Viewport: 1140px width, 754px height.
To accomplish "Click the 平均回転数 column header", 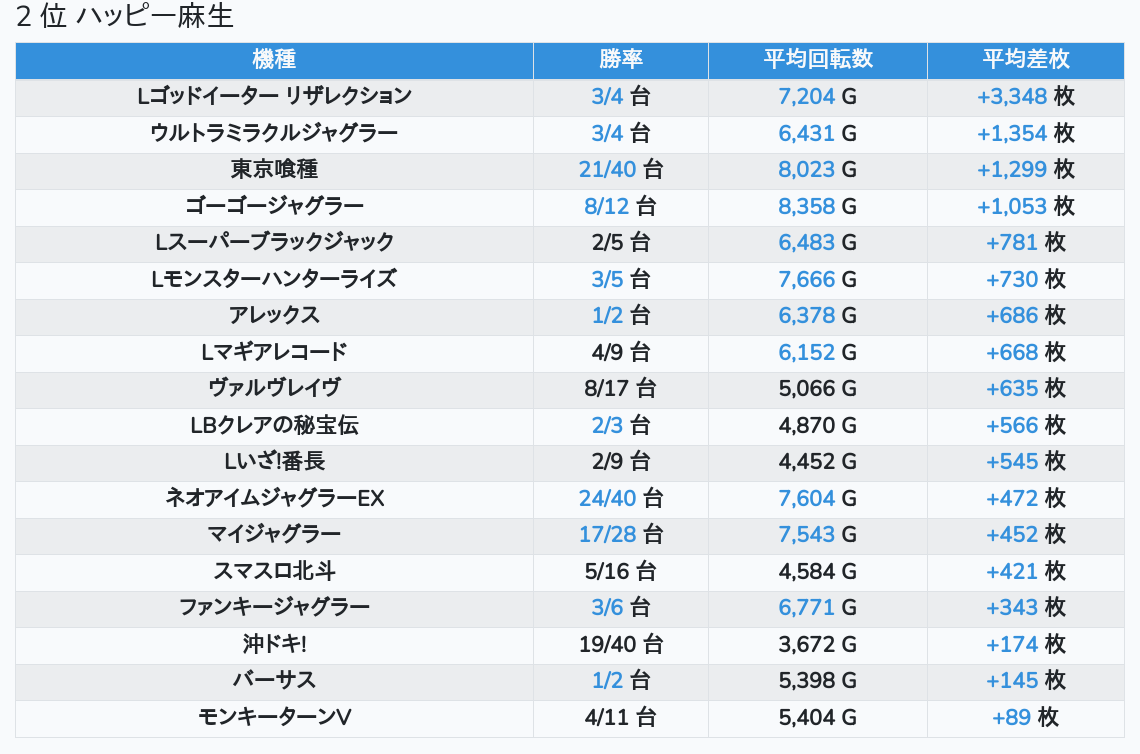I will (x=817, y=60).
